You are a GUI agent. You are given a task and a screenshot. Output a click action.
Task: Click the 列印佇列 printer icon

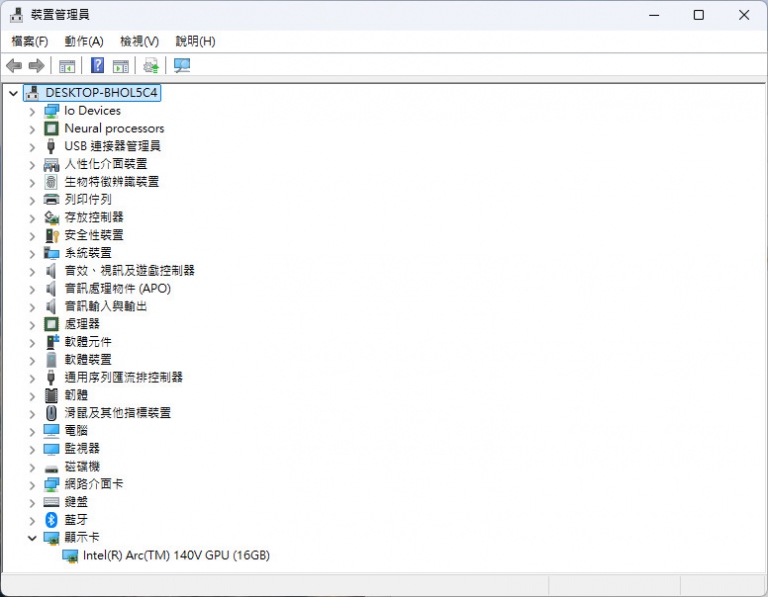click(51, 199)
